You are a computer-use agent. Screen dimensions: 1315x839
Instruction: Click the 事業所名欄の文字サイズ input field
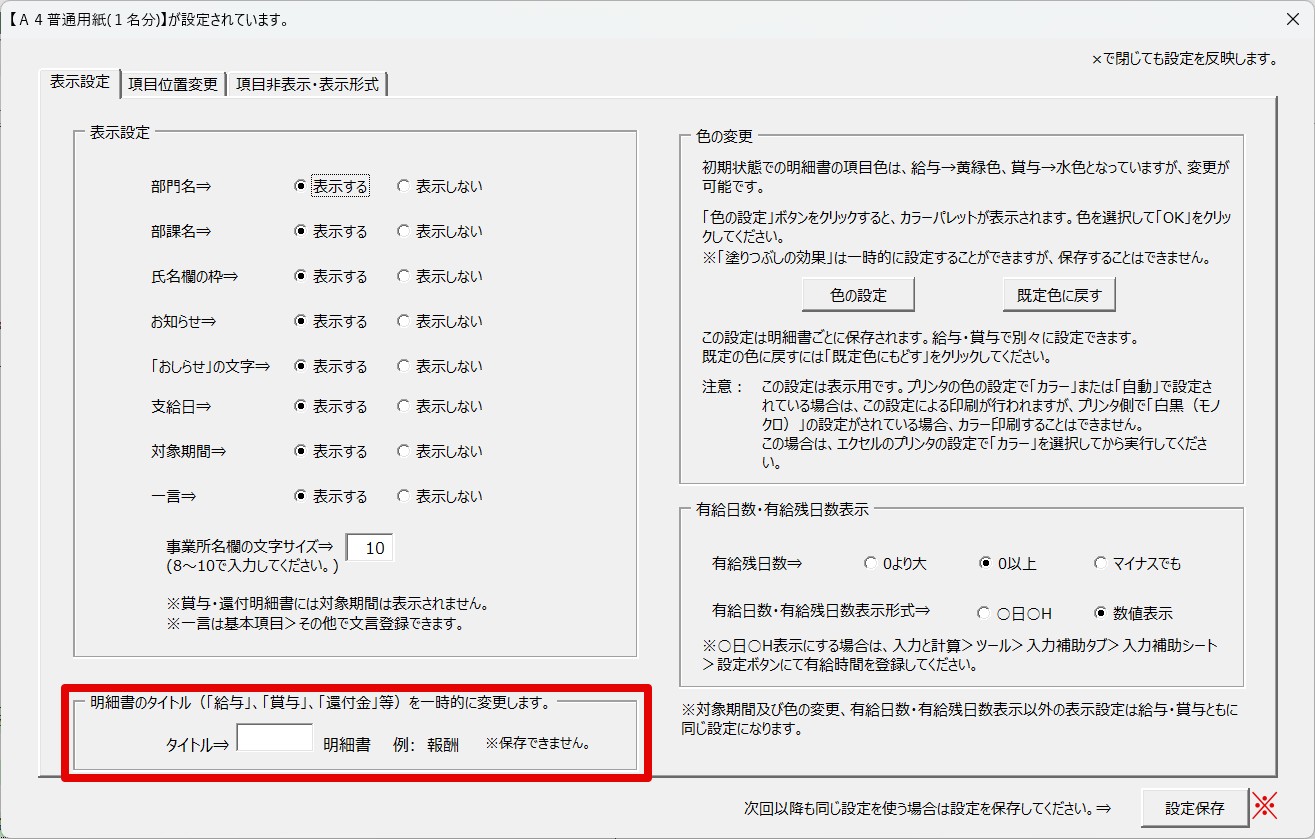(x=370, y=548)
